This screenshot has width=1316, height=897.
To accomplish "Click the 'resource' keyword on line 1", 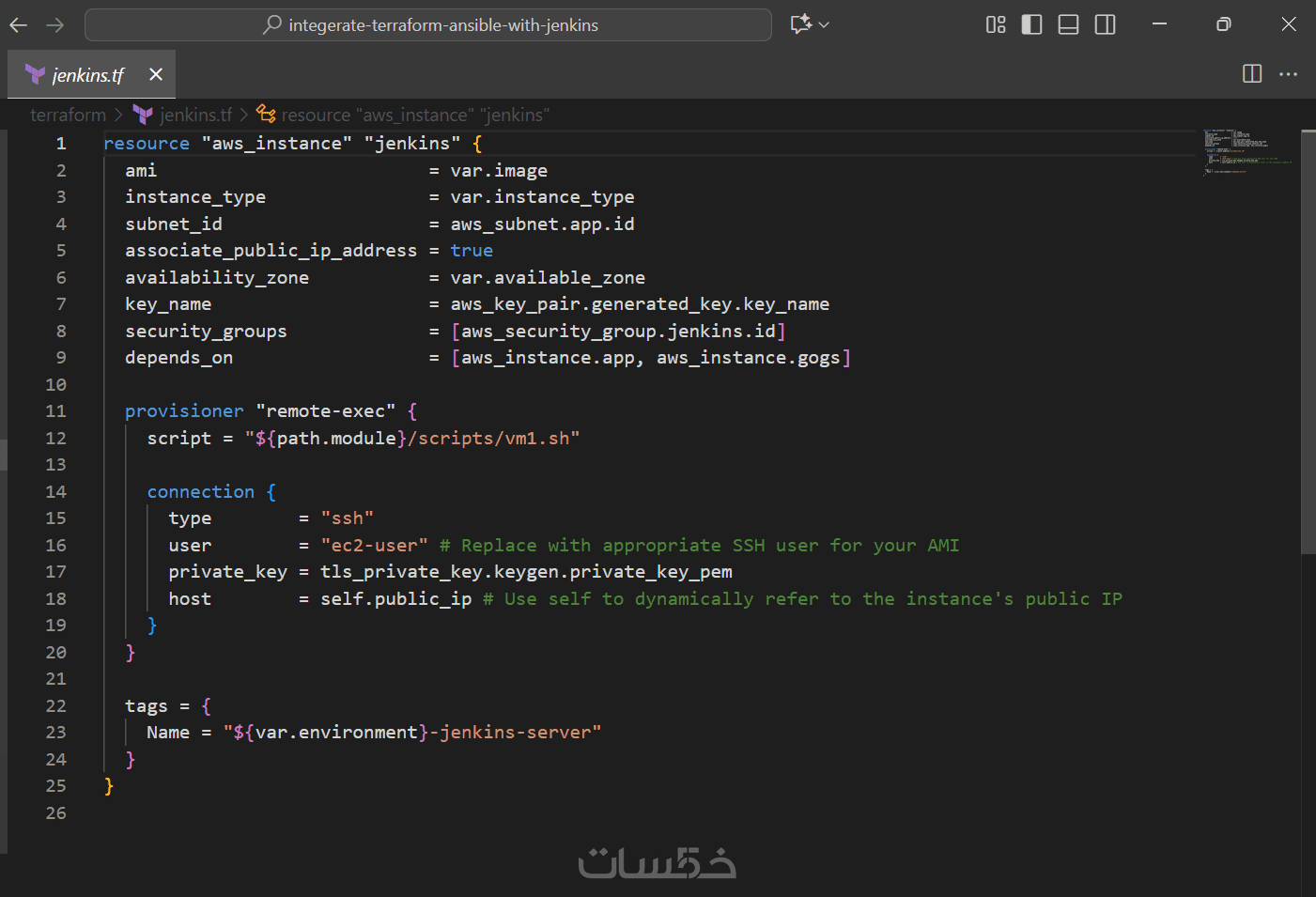I will coord(147,144).
